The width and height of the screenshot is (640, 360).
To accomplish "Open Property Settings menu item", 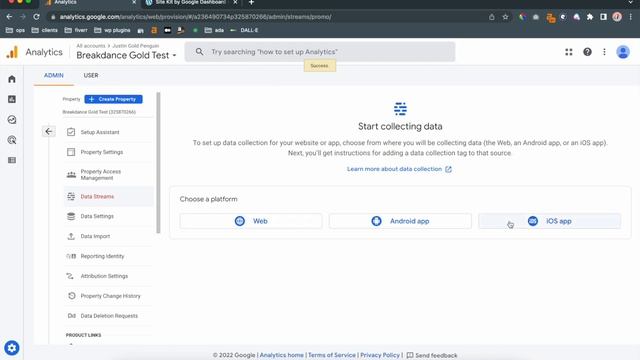I will click(x=109, y=152).
